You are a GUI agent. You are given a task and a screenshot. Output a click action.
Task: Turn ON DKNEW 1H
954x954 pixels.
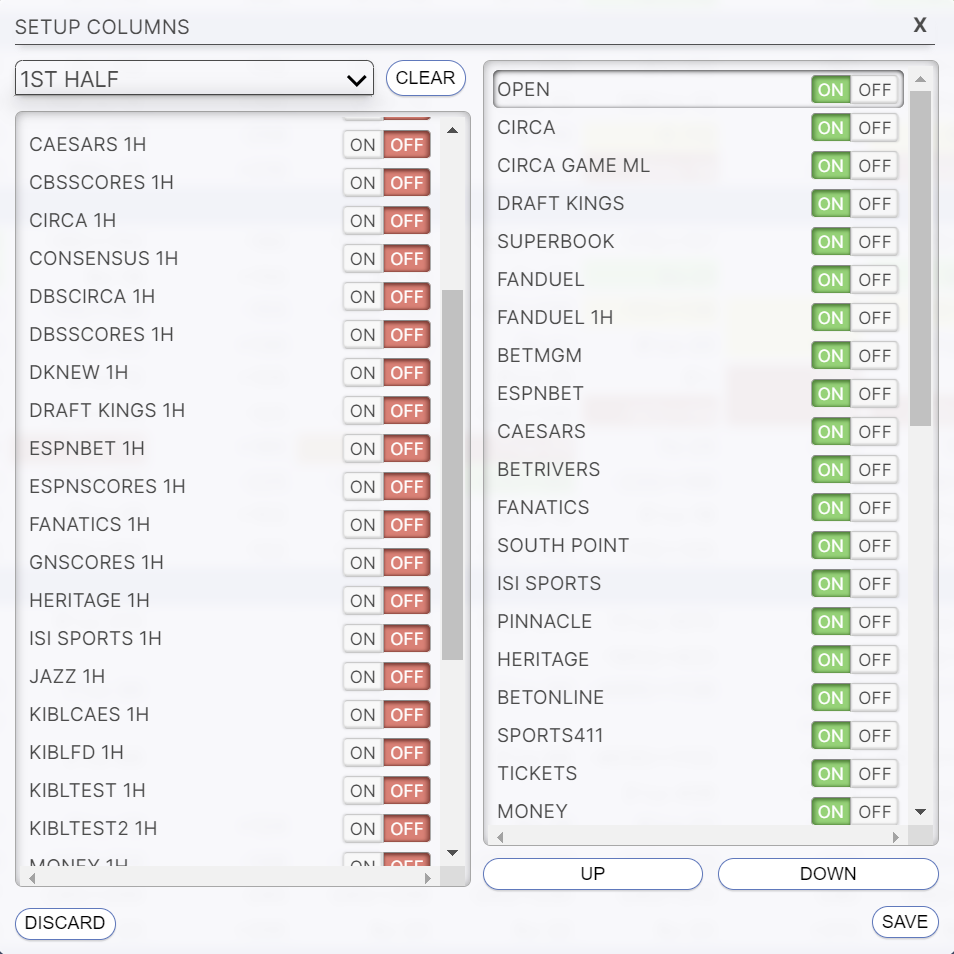click(x=363, y=372)
